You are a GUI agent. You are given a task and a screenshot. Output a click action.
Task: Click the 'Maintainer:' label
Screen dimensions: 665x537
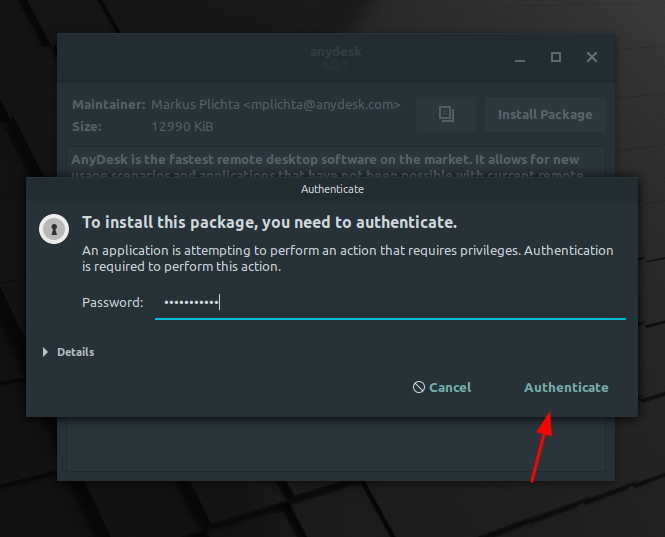click(x=109, y=105)
